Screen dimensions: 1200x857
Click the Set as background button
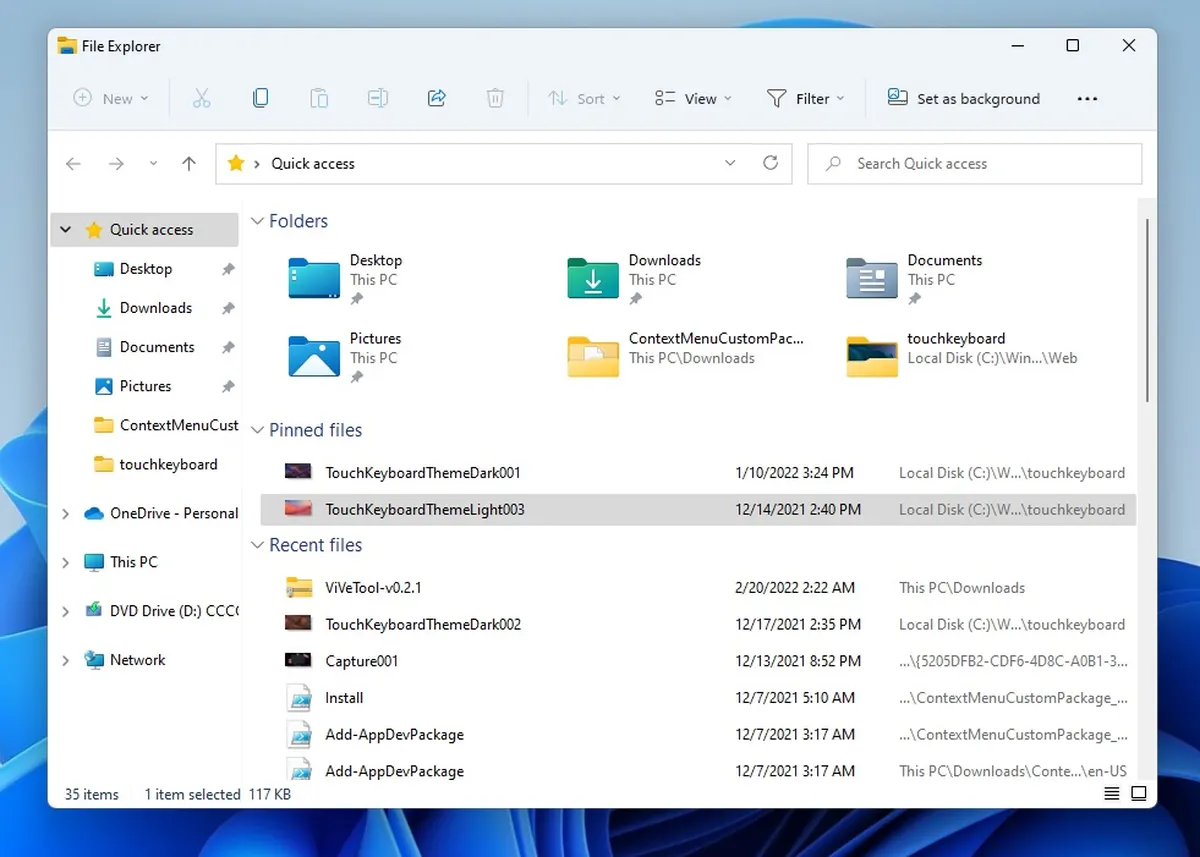(964, 98)
